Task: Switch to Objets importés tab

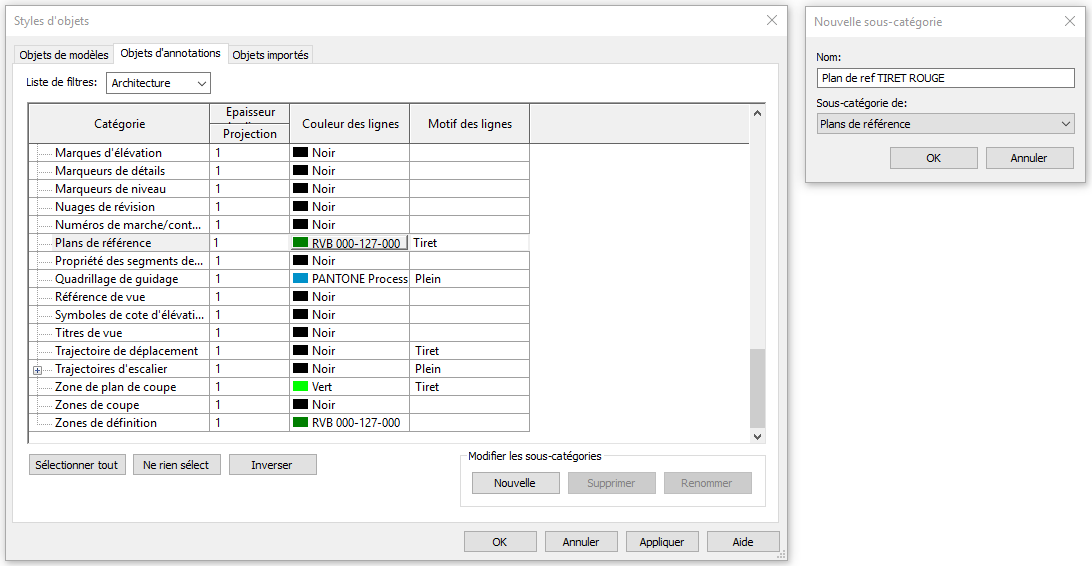Action: coord(271,55)
